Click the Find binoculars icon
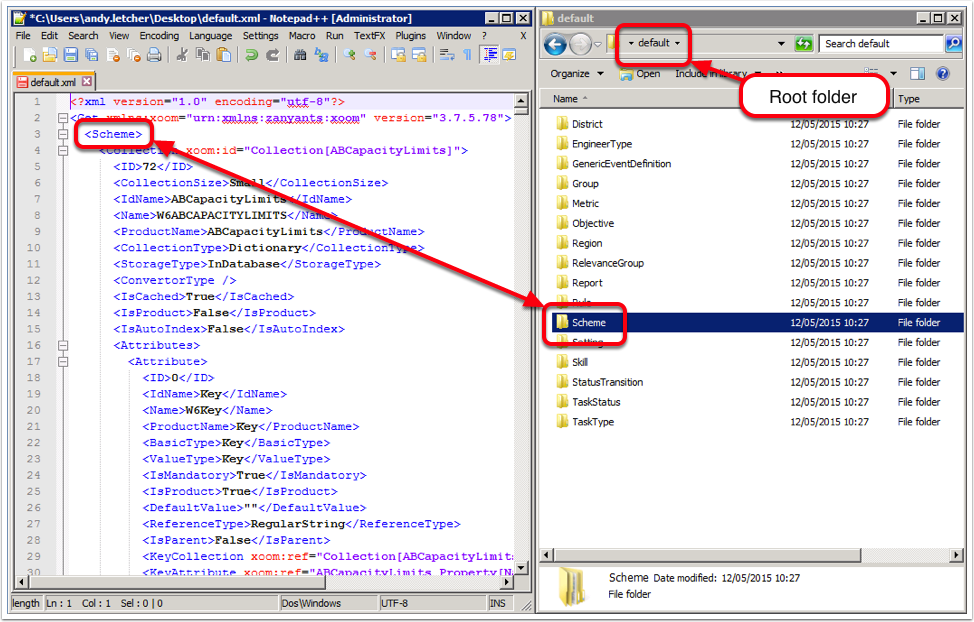 point(300,56)
